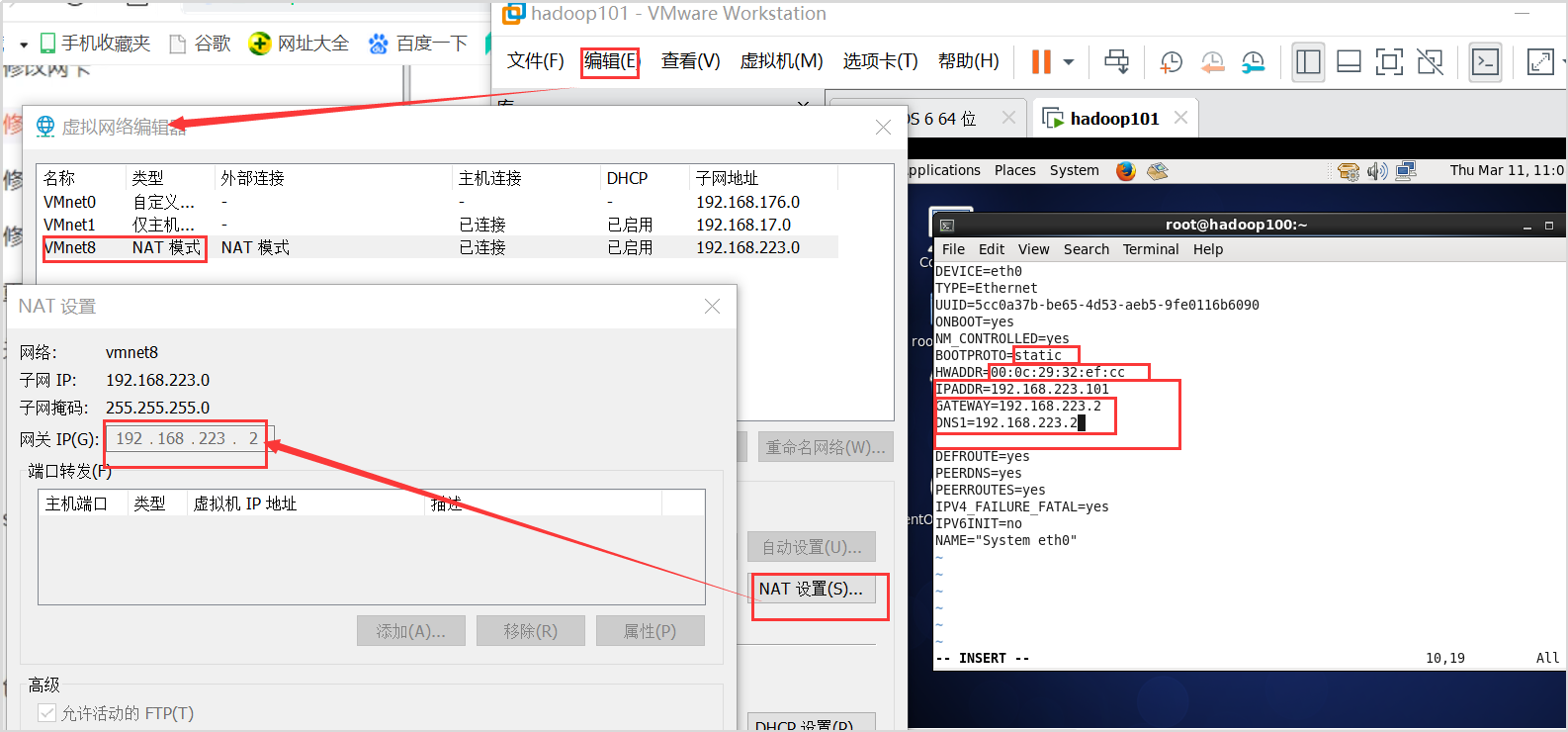Toggle the console view icon
The width and height of the screenshot is (1568, 732).
[x=1485, y=61]
